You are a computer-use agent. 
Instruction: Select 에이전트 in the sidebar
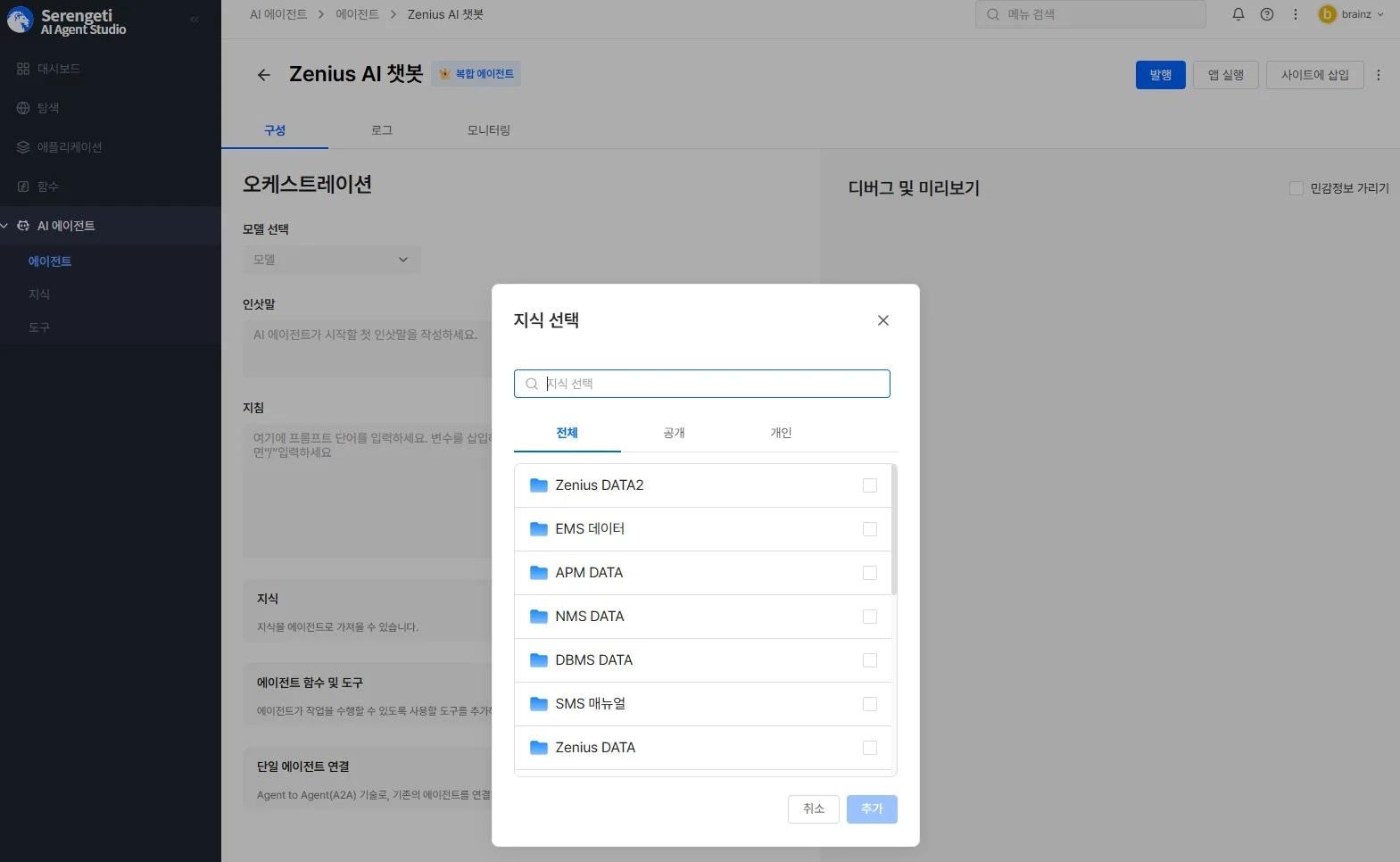pyautogui.click(x=50, y=261)
